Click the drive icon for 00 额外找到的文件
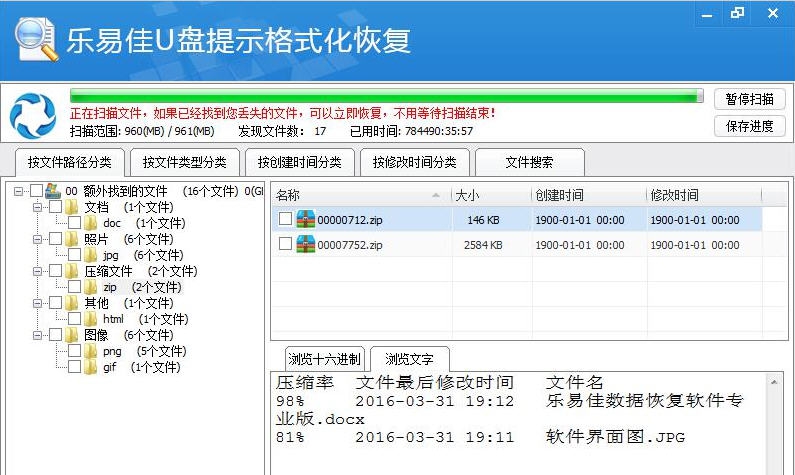795x475 pixels. click(x=53, y=191)
